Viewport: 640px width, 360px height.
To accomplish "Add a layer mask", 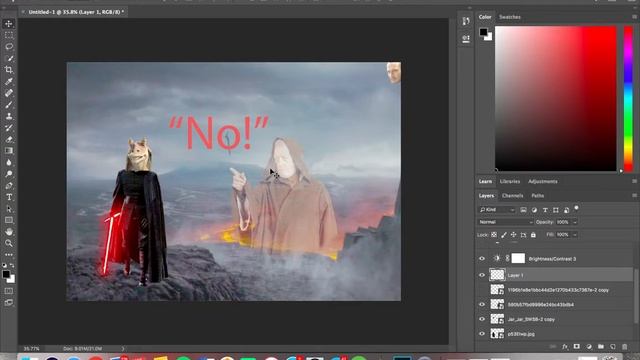I will coord(577,347).
